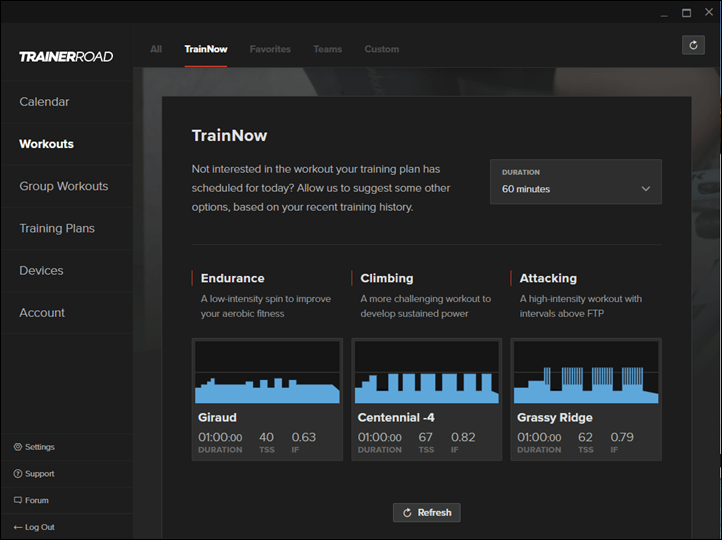722x540 pixels.
Task: Click the refresh icon in top-right corner
Action: tap(693, 45)
